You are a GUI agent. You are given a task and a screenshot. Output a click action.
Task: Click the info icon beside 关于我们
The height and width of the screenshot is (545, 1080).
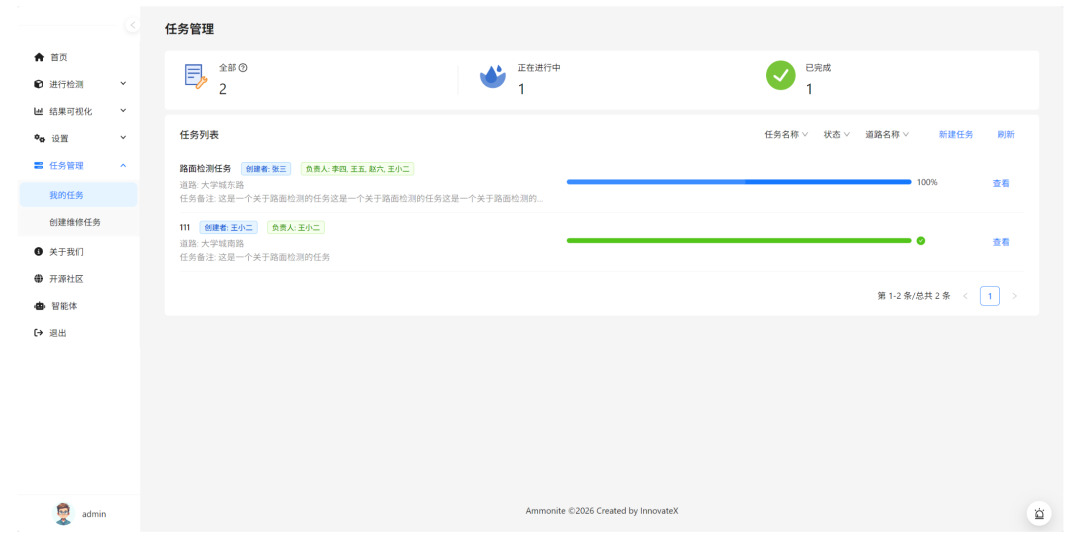pos(39,251)
